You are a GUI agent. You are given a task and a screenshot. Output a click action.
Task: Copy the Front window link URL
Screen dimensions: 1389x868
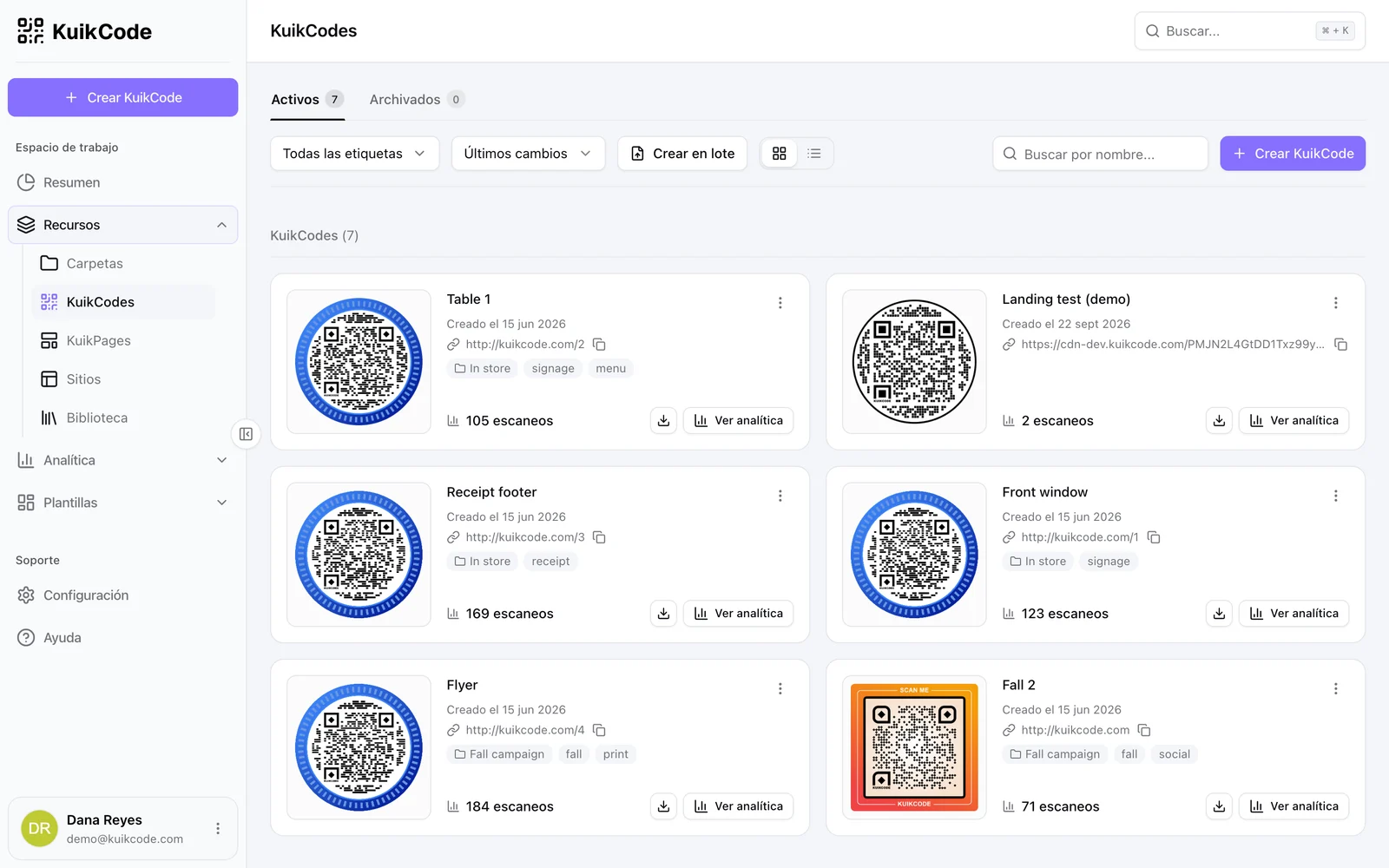pyautogui.click(x=1154, y=537)
